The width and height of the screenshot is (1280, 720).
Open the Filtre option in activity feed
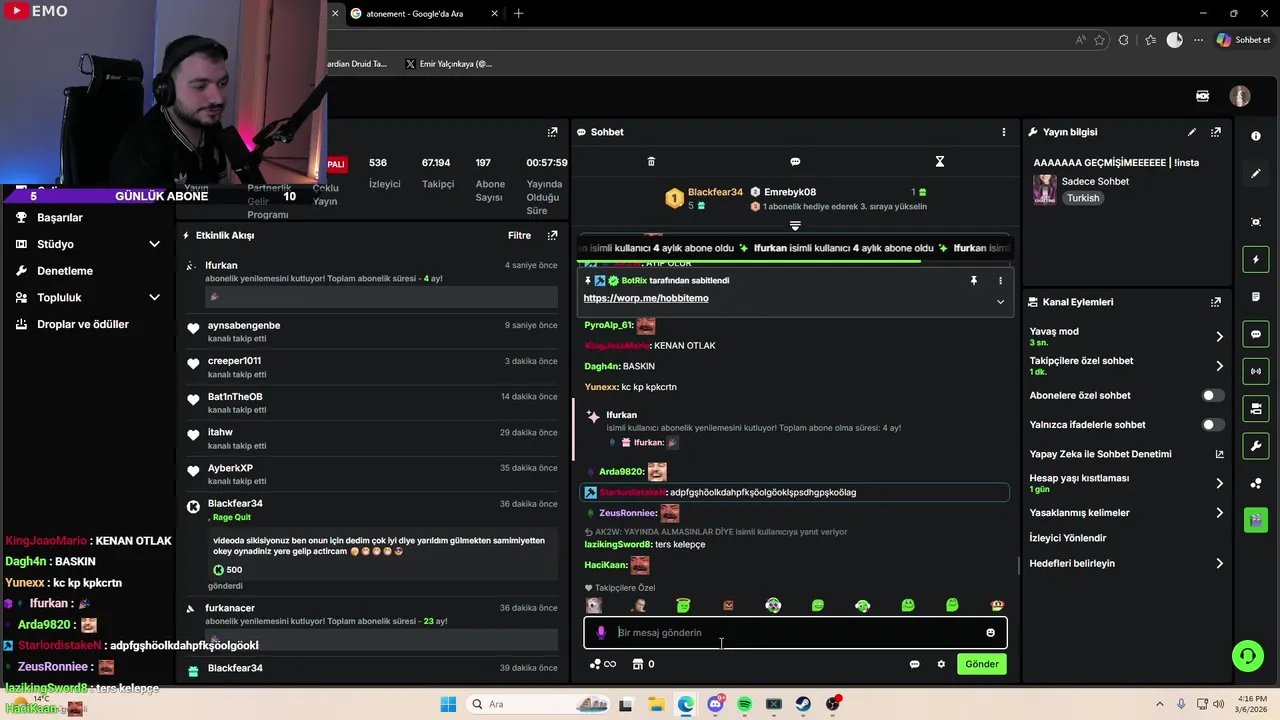(519, 236)
